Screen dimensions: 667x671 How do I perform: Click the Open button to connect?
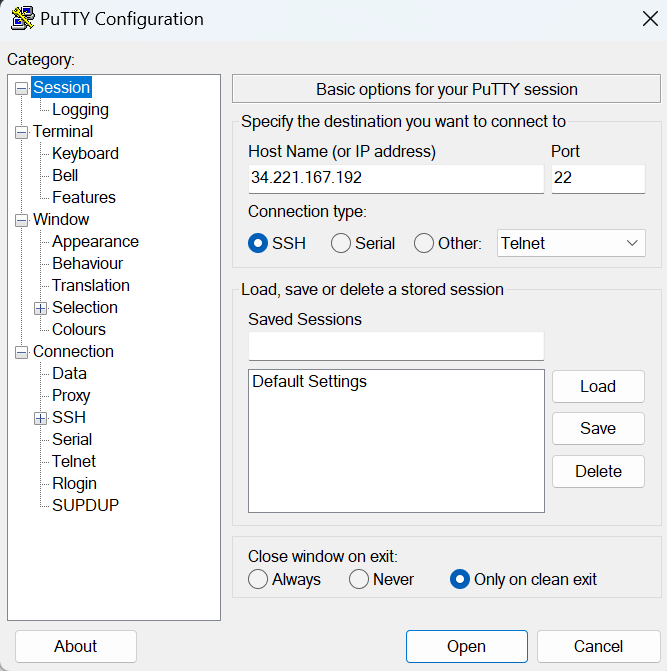coord(466,646)
